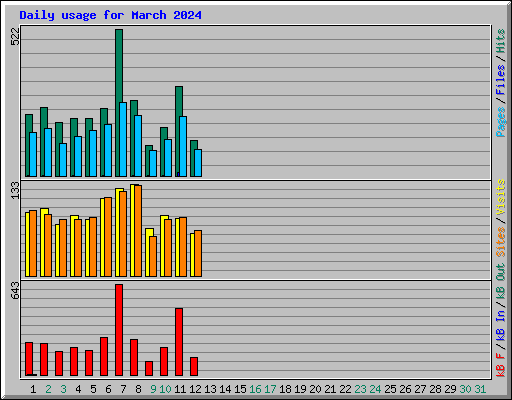This screenshot has width=512, height=400.
Task: Click the red kB bar for day 11
Action: [x=179, y=342]
